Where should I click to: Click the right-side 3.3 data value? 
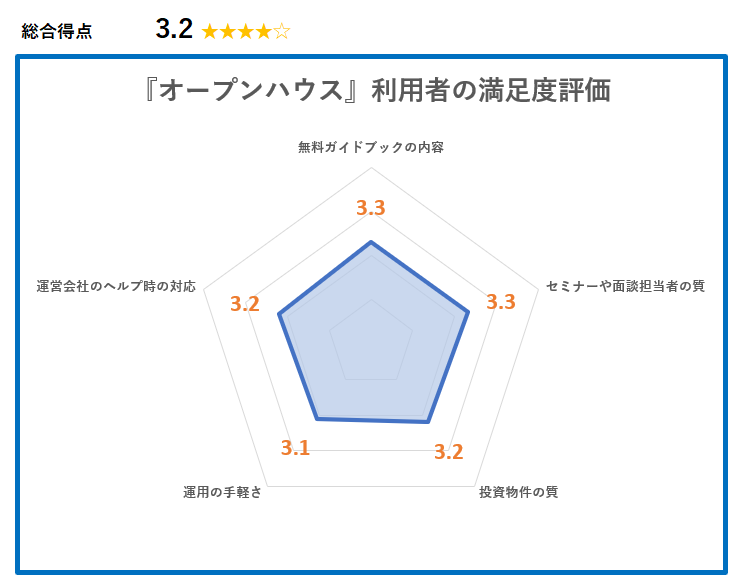coord(501,302)
